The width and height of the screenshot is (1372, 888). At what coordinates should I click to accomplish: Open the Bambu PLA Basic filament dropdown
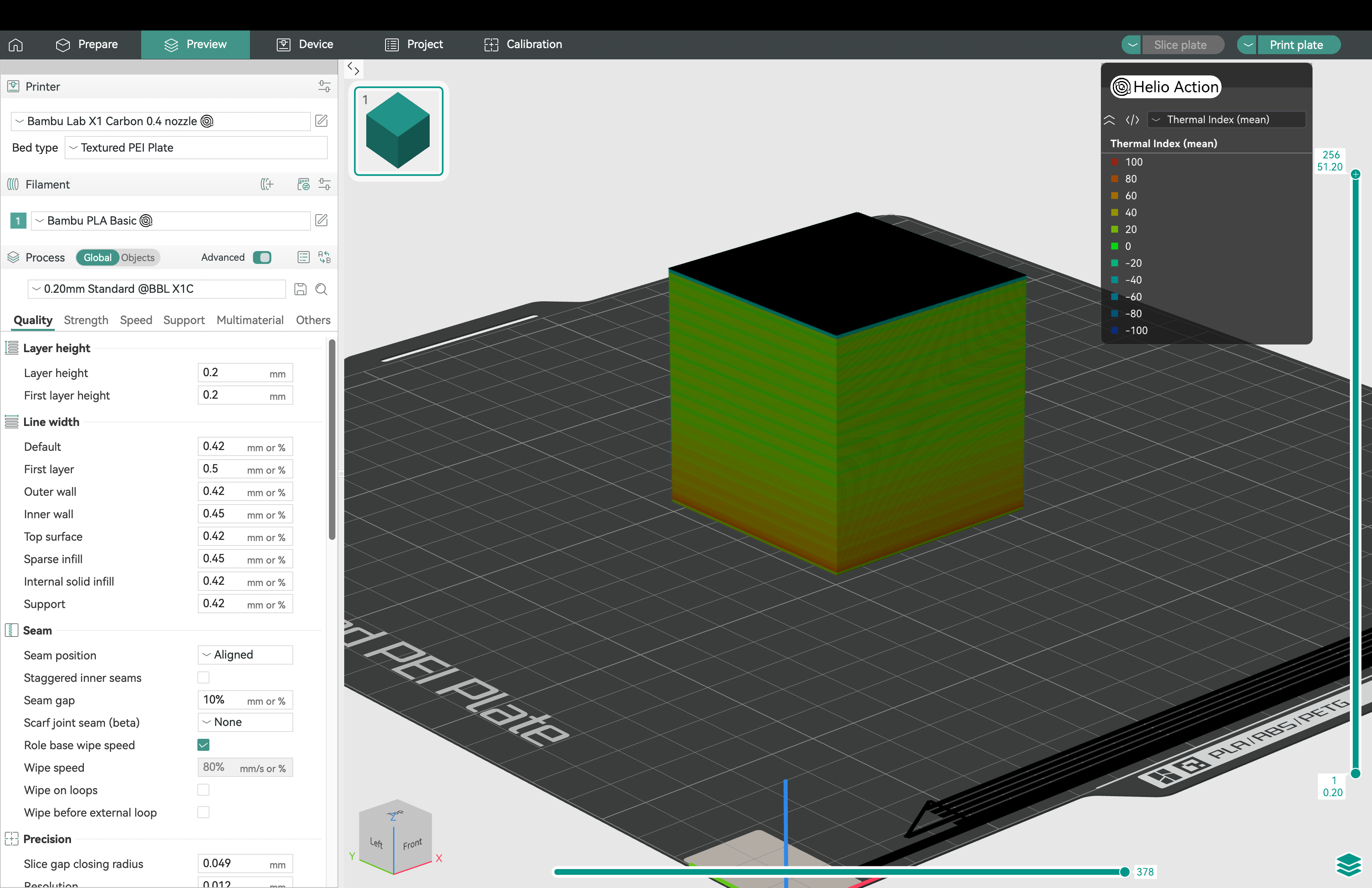pyautogui.click(x=170, y=221)
